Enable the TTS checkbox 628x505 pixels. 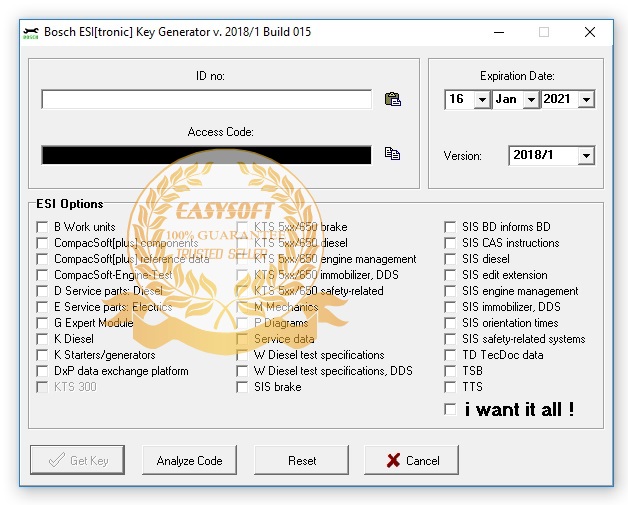[450, 387]
